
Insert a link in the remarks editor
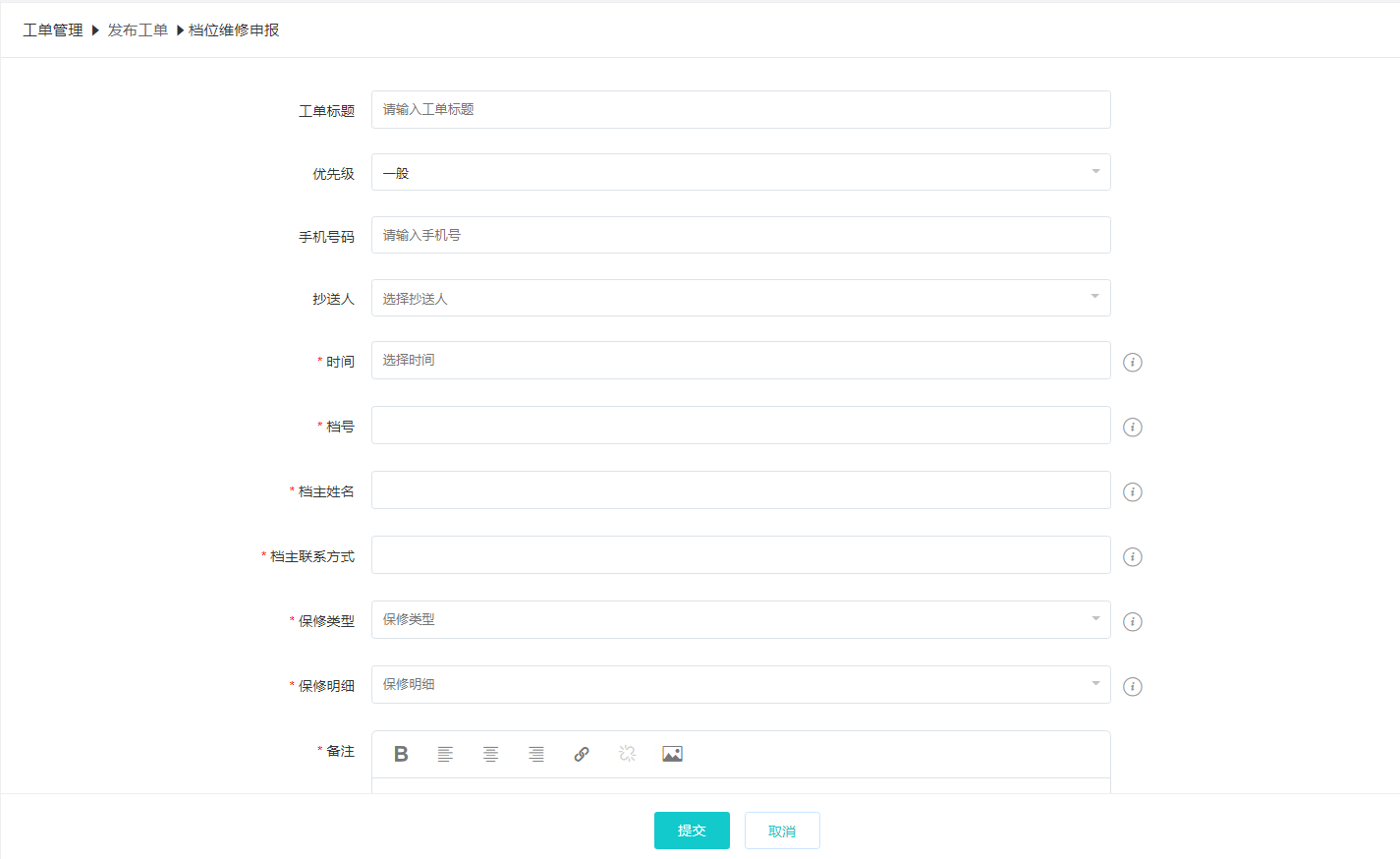click(582, 754)
